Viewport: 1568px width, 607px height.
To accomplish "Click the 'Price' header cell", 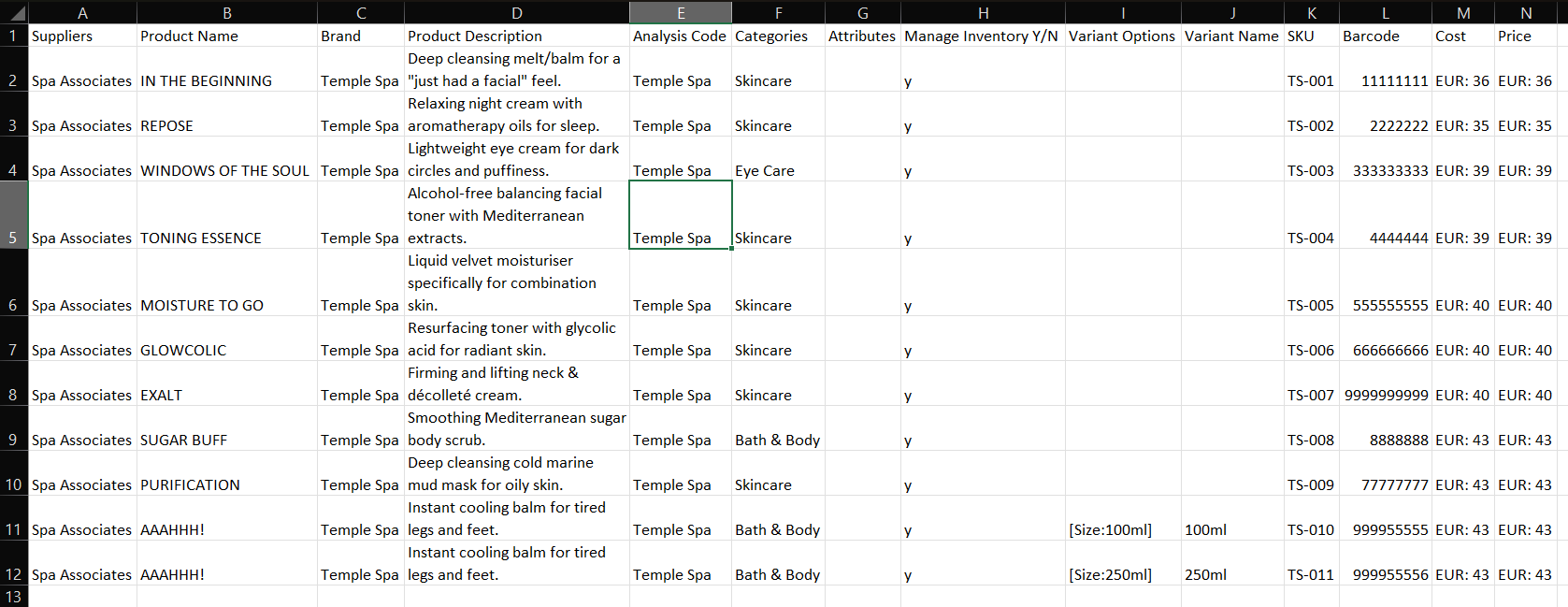I will 1526,36.
